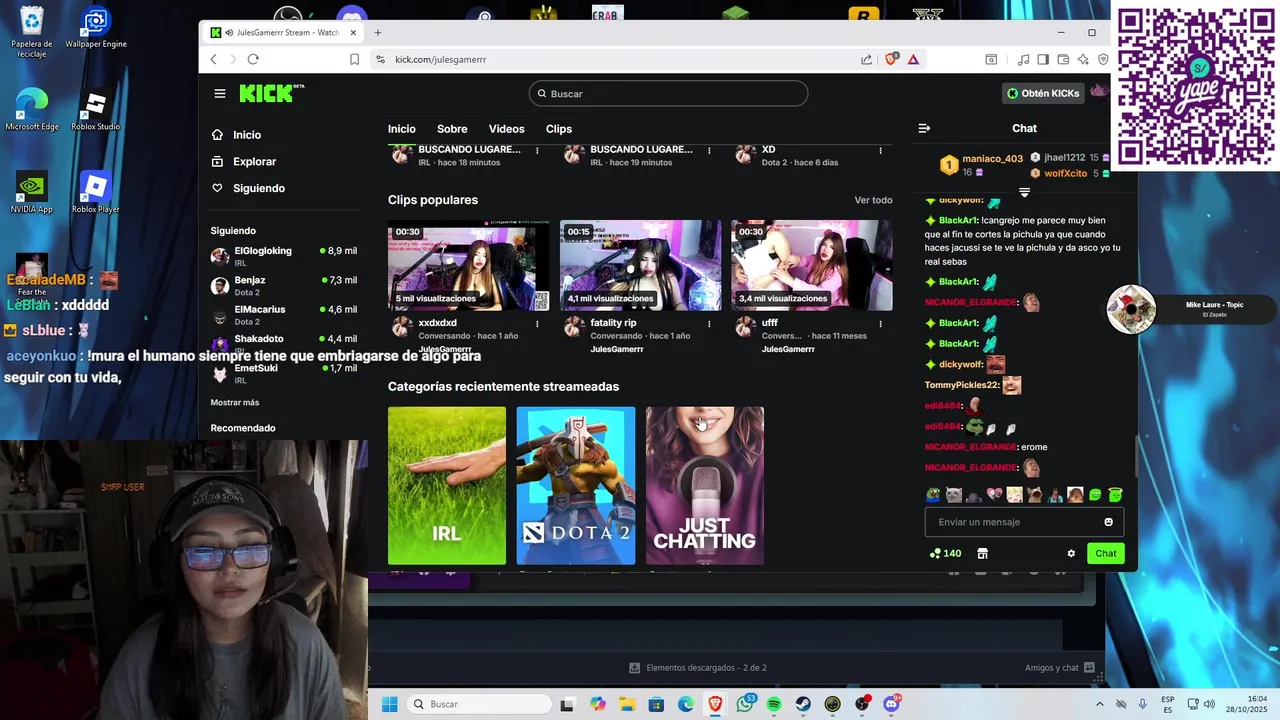Toggle the taskbar microphone icon
1280x720 pixels.
(x=1142, y=704)
